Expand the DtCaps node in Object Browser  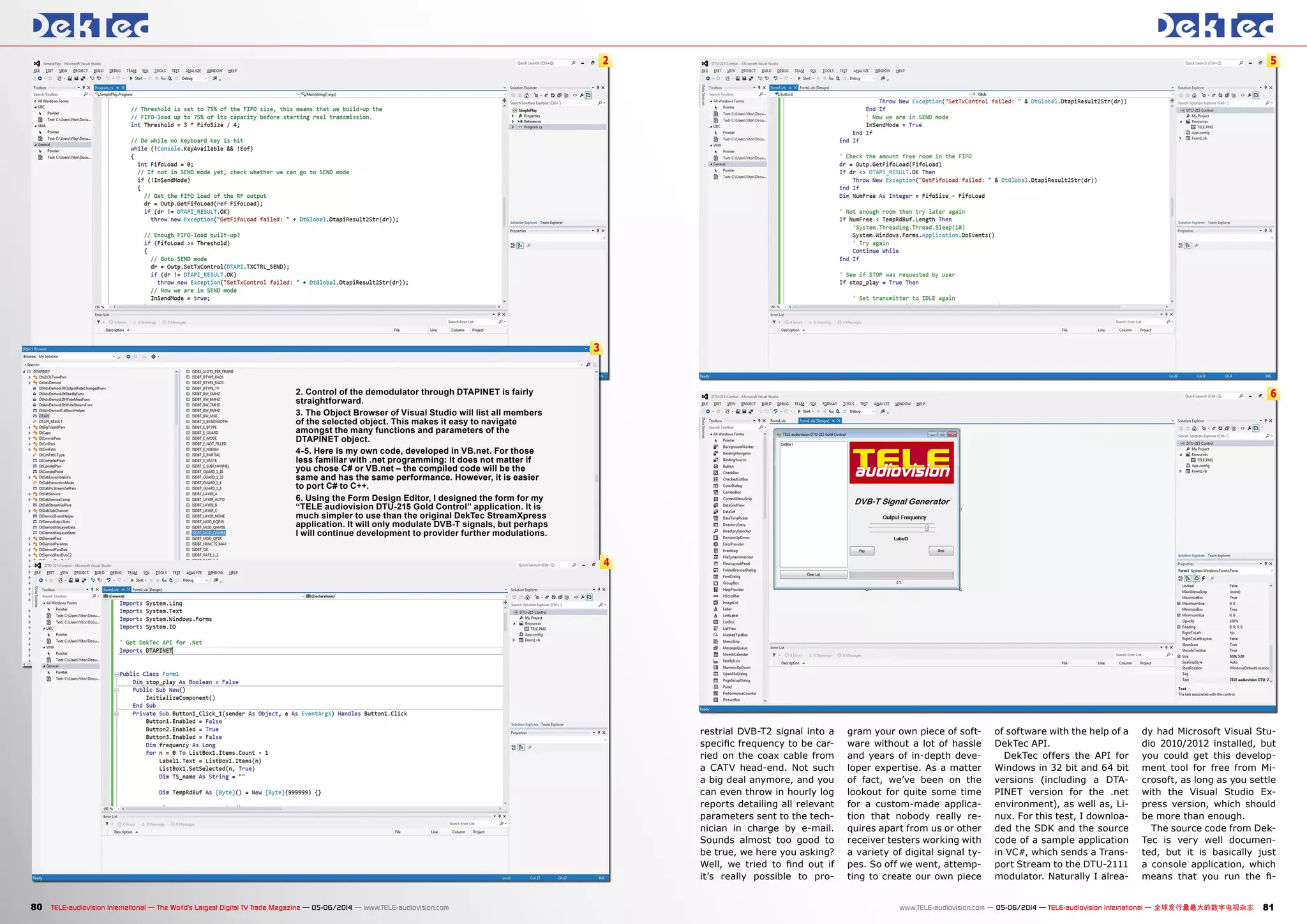point(29,433)
